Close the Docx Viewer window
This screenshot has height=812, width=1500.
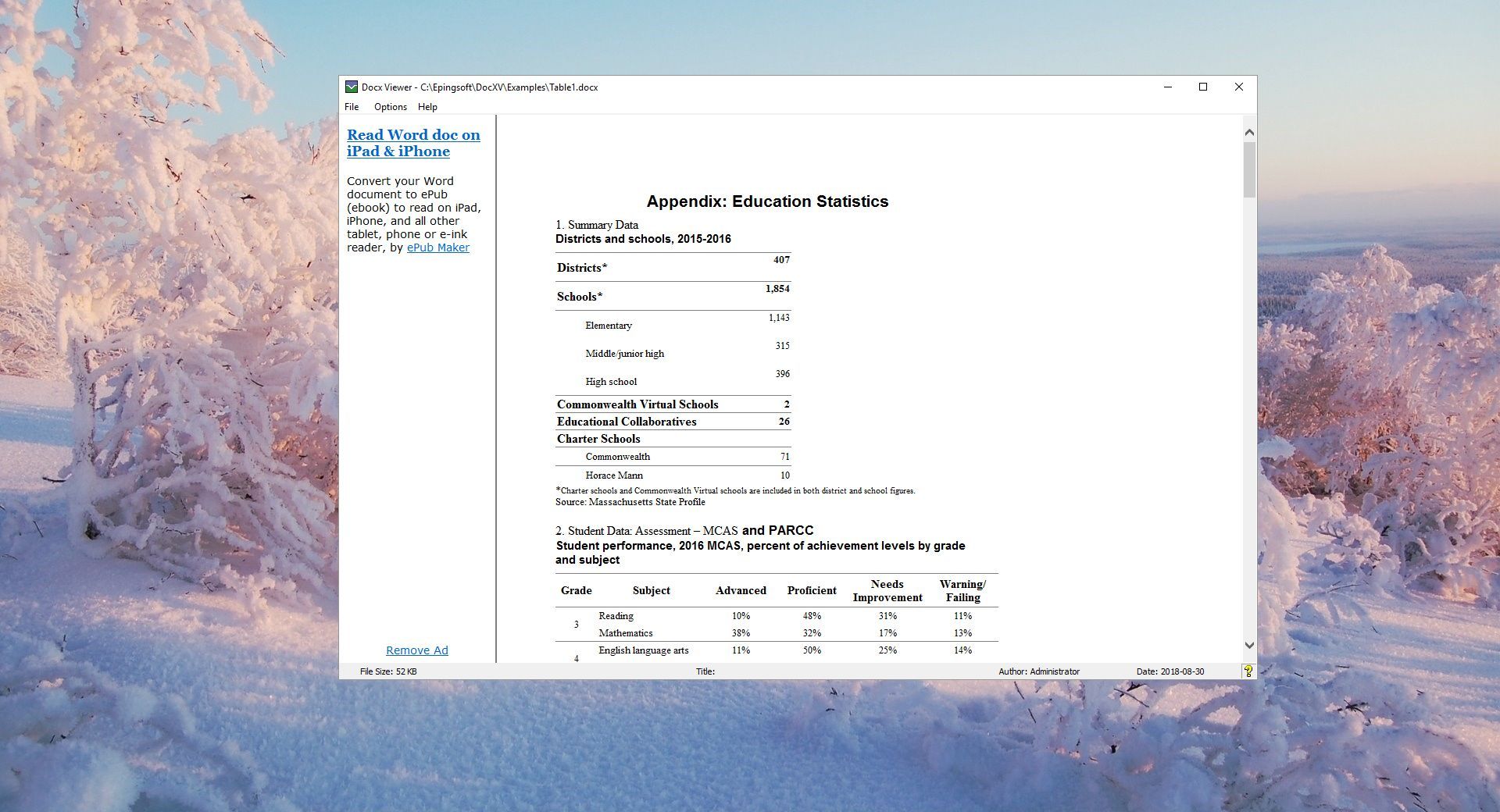click(1238, 87)
